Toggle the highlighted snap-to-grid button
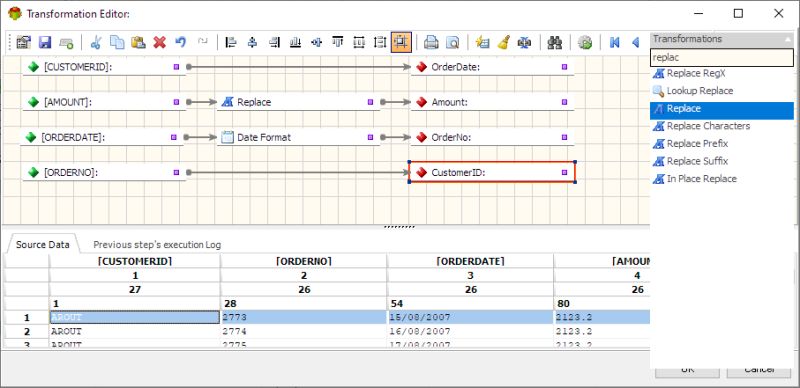 click(402, 42)
